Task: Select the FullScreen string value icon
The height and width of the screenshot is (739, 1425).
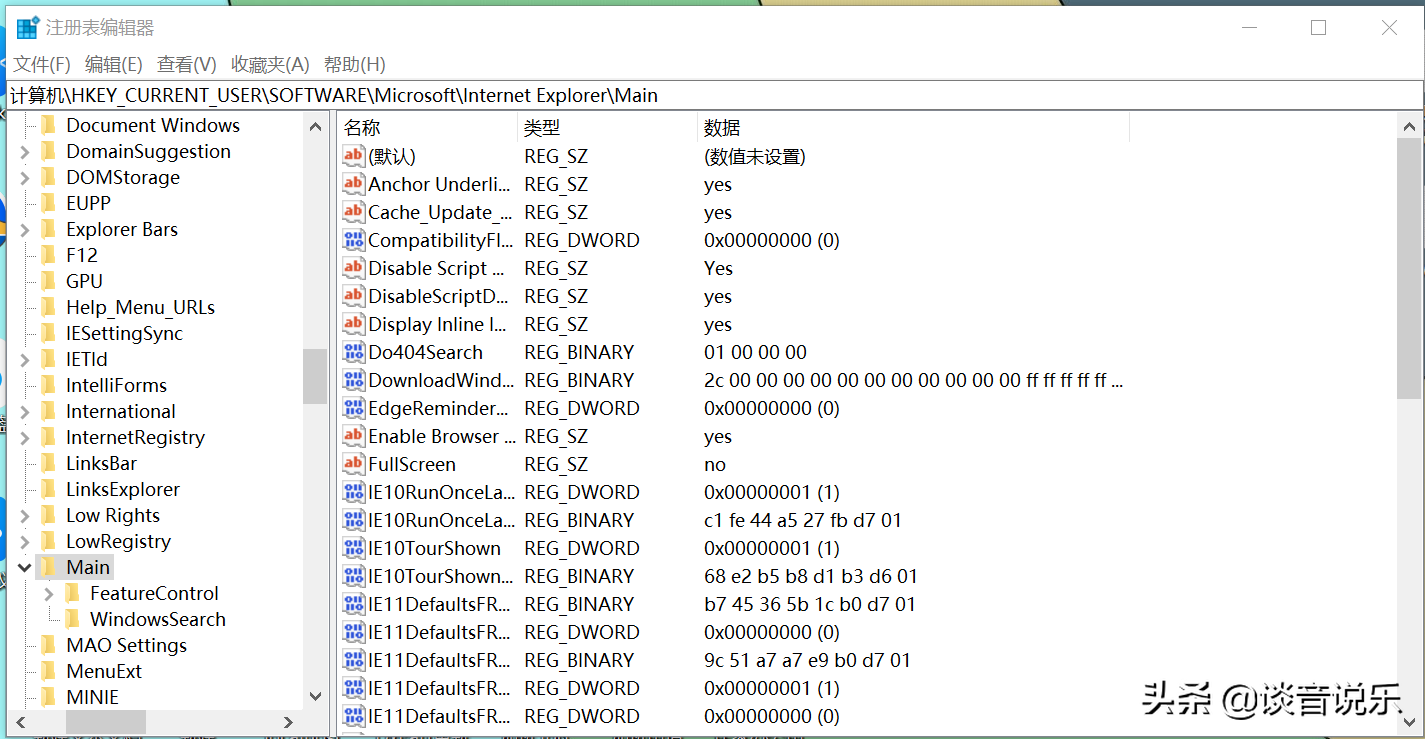Action: coord(353,464)
